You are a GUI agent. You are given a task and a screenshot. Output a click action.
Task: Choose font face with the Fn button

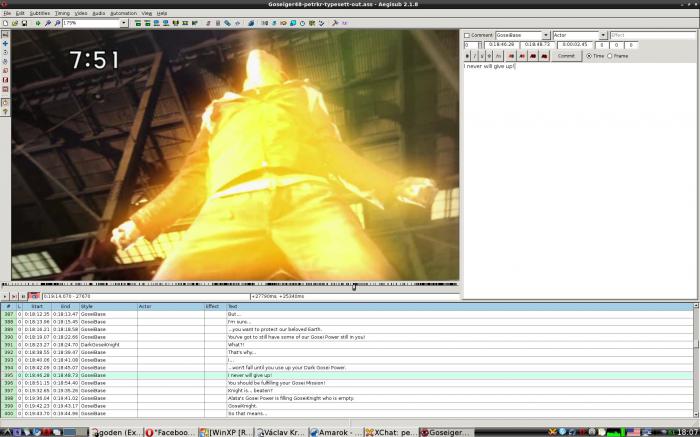point(498,56)
